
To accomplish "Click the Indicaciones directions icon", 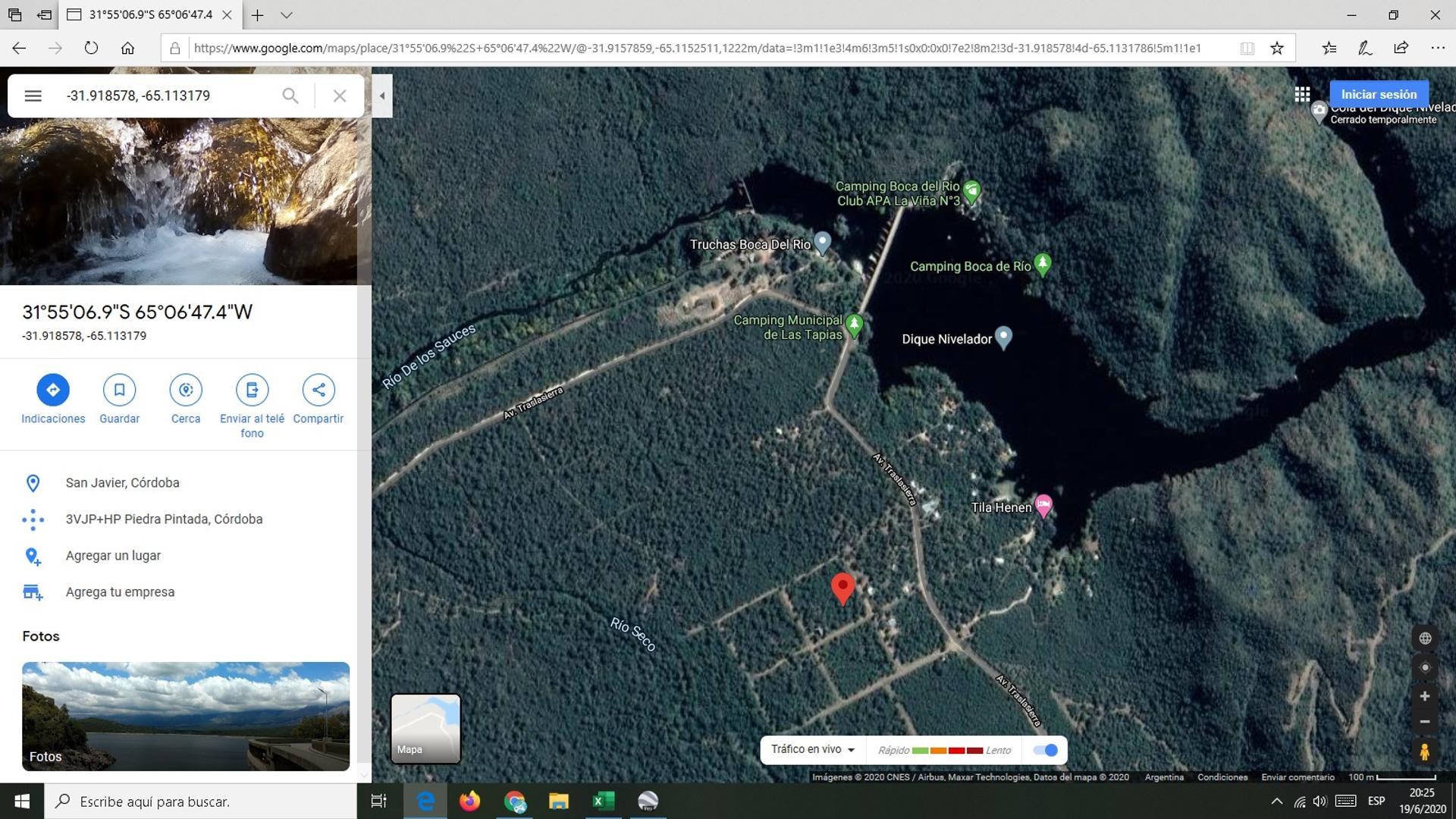I will coord(53,390).
